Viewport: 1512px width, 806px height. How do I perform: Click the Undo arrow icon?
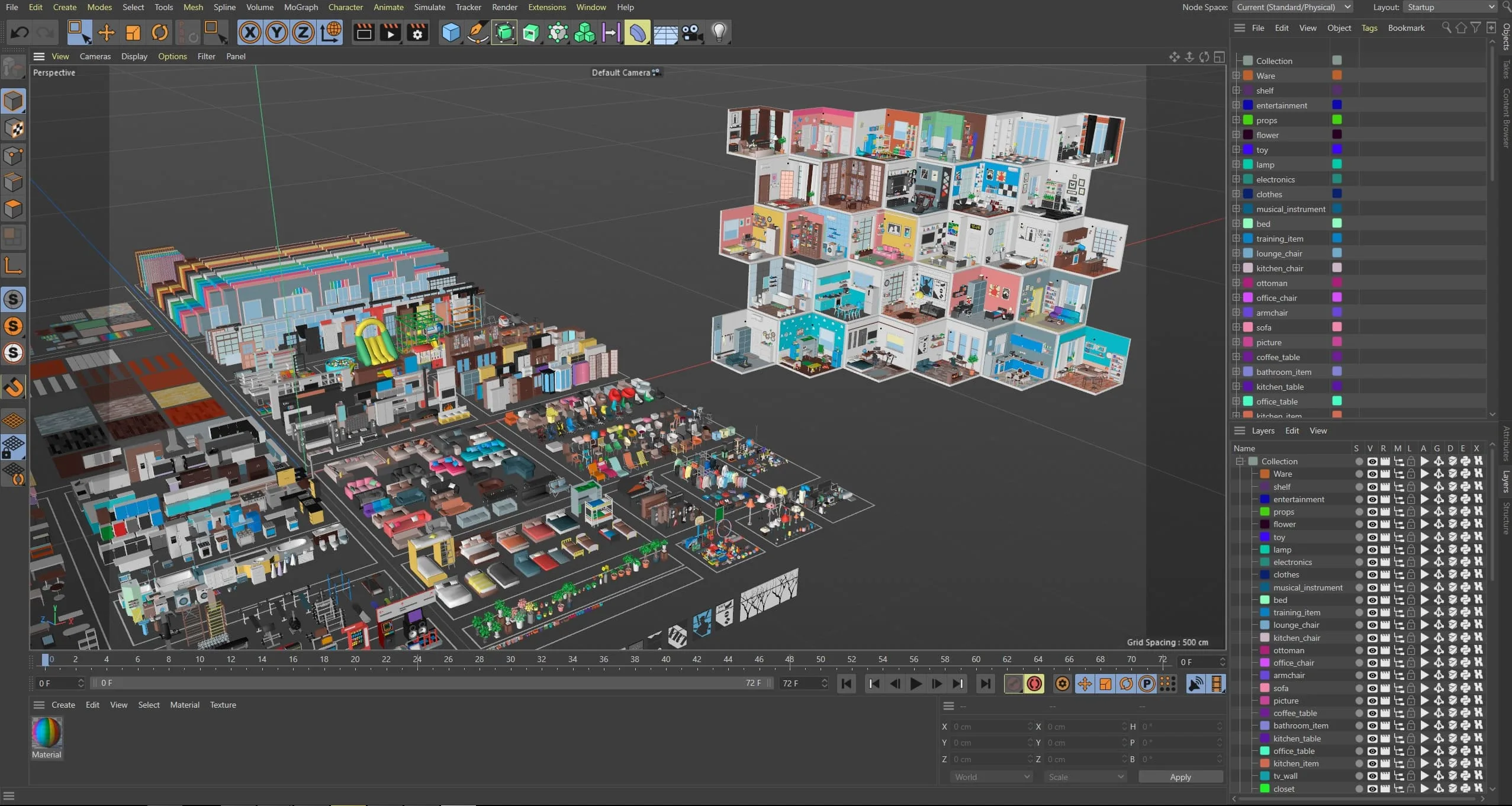20,33
